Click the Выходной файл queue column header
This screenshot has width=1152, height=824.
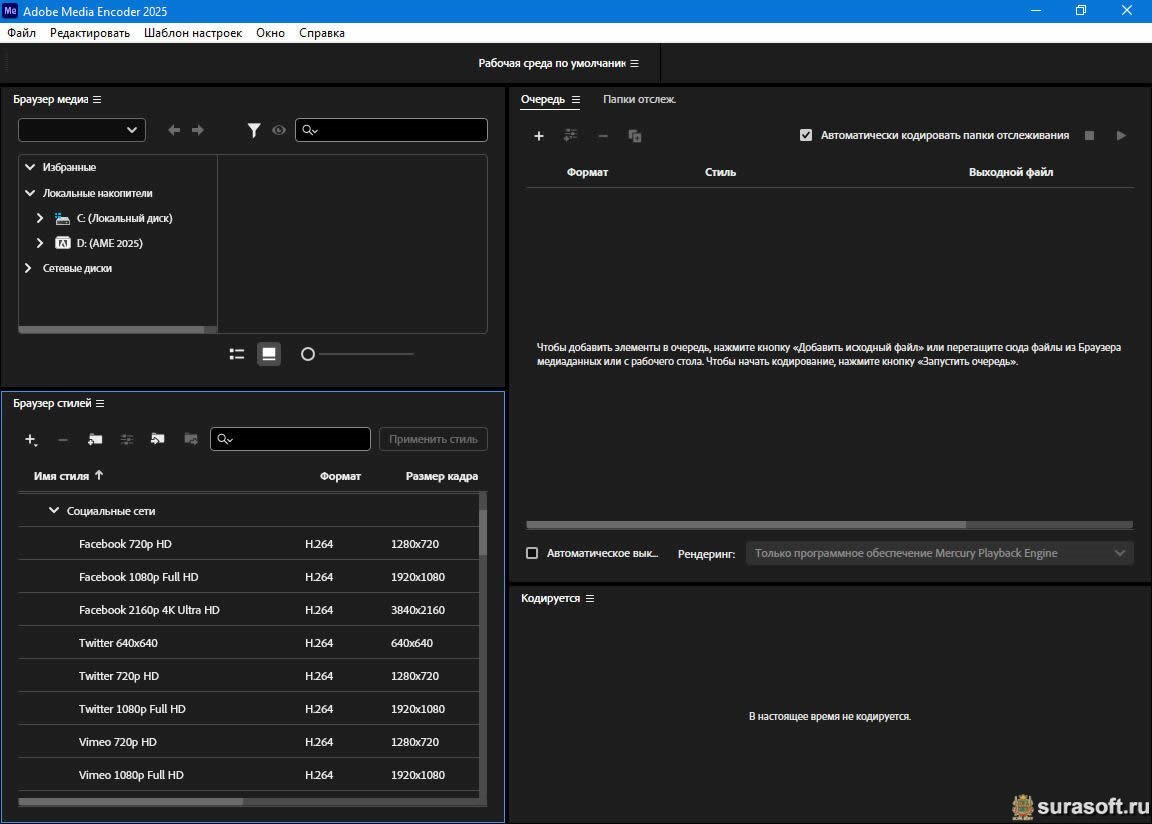pos(1010,172)
